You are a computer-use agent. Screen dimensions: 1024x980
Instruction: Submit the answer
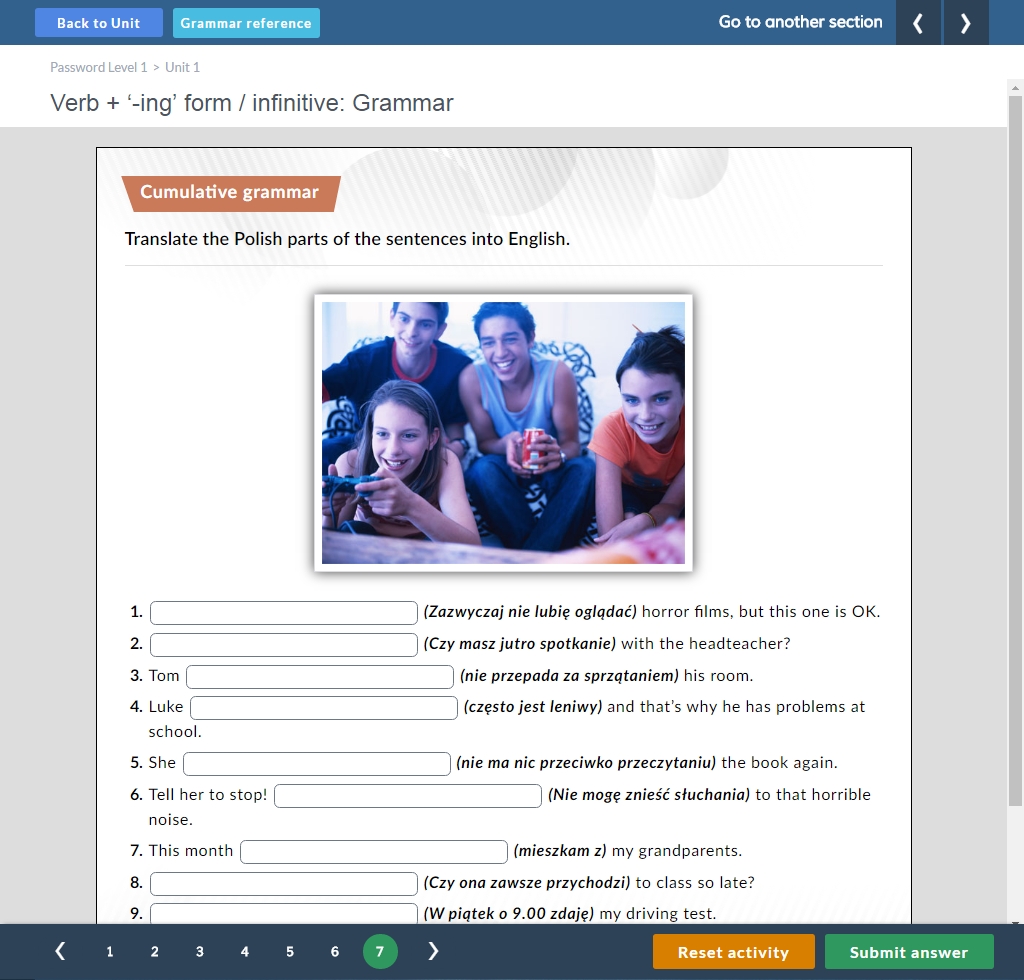pyautogui.click(x=909, y=952)
